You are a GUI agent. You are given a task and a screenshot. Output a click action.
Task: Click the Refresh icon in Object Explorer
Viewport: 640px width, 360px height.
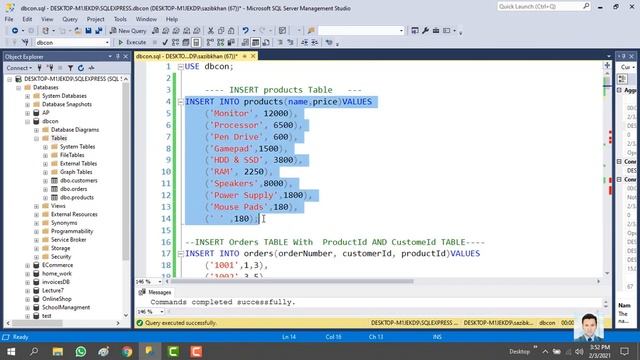coord(81,68)
